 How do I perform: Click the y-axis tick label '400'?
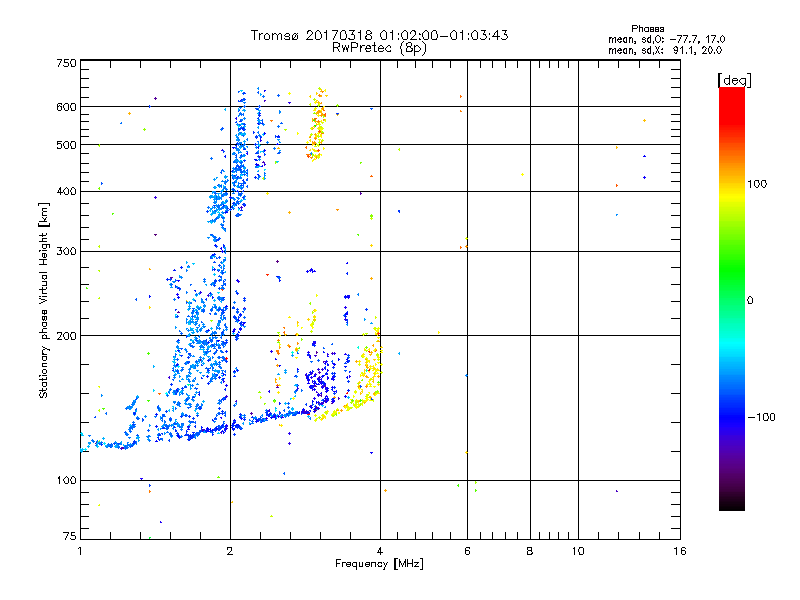(x=67, y=191)
